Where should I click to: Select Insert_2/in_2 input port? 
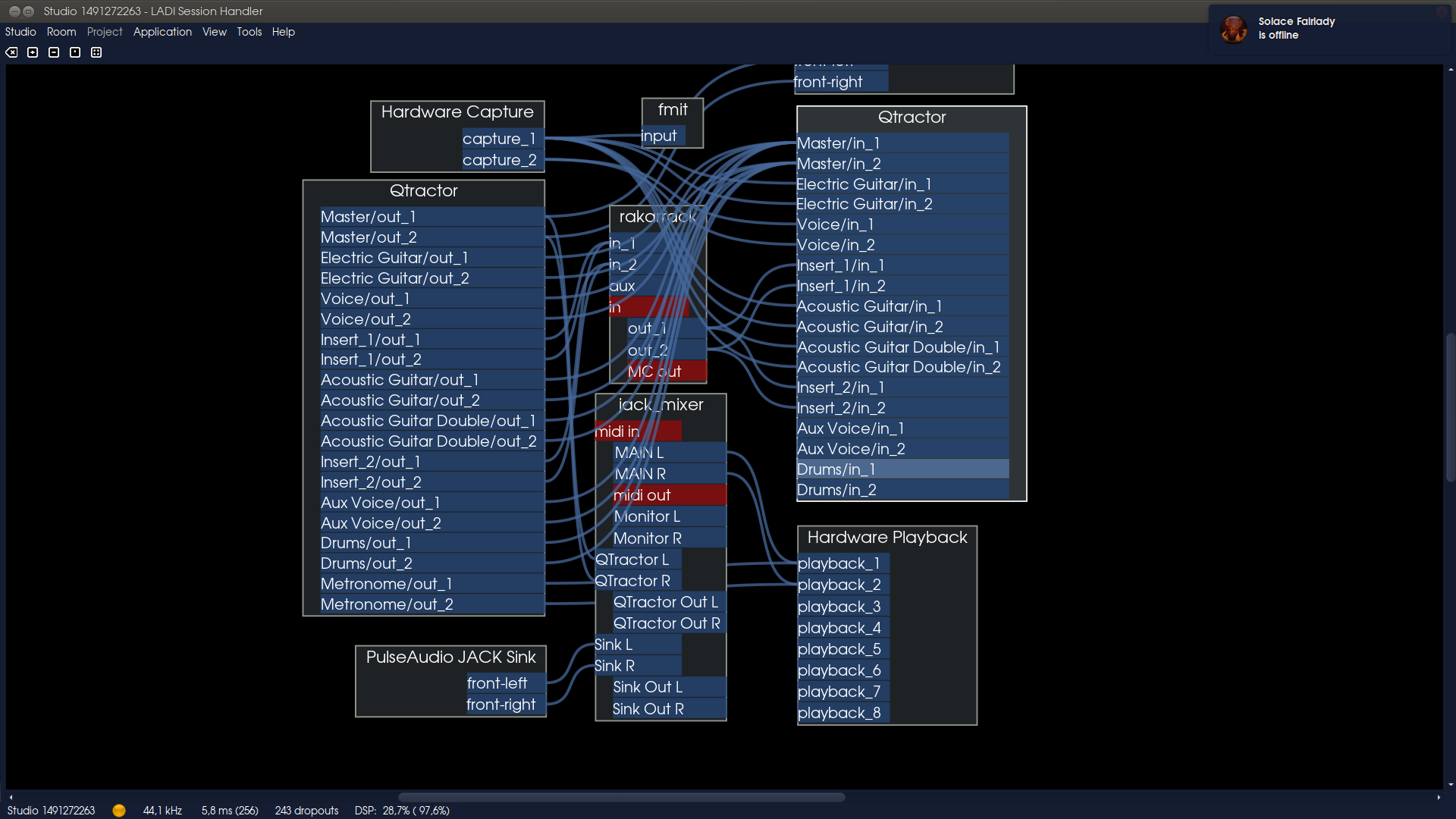pyautogui.click(x=902, y=408)
